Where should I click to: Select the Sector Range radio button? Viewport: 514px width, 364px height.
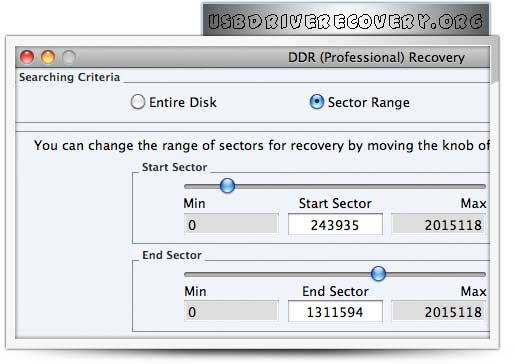316,102
